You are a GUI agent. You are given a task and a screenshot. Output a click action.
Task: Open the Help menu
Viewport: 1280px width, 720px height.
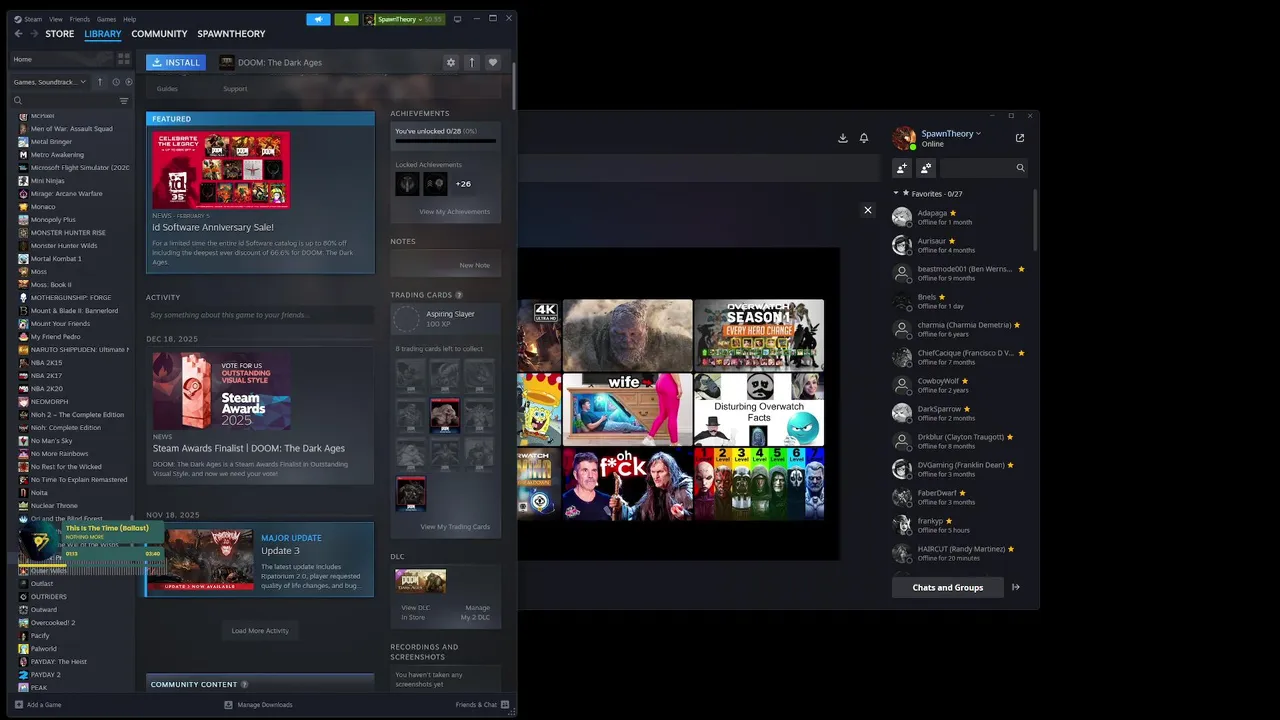click(130, 19)
